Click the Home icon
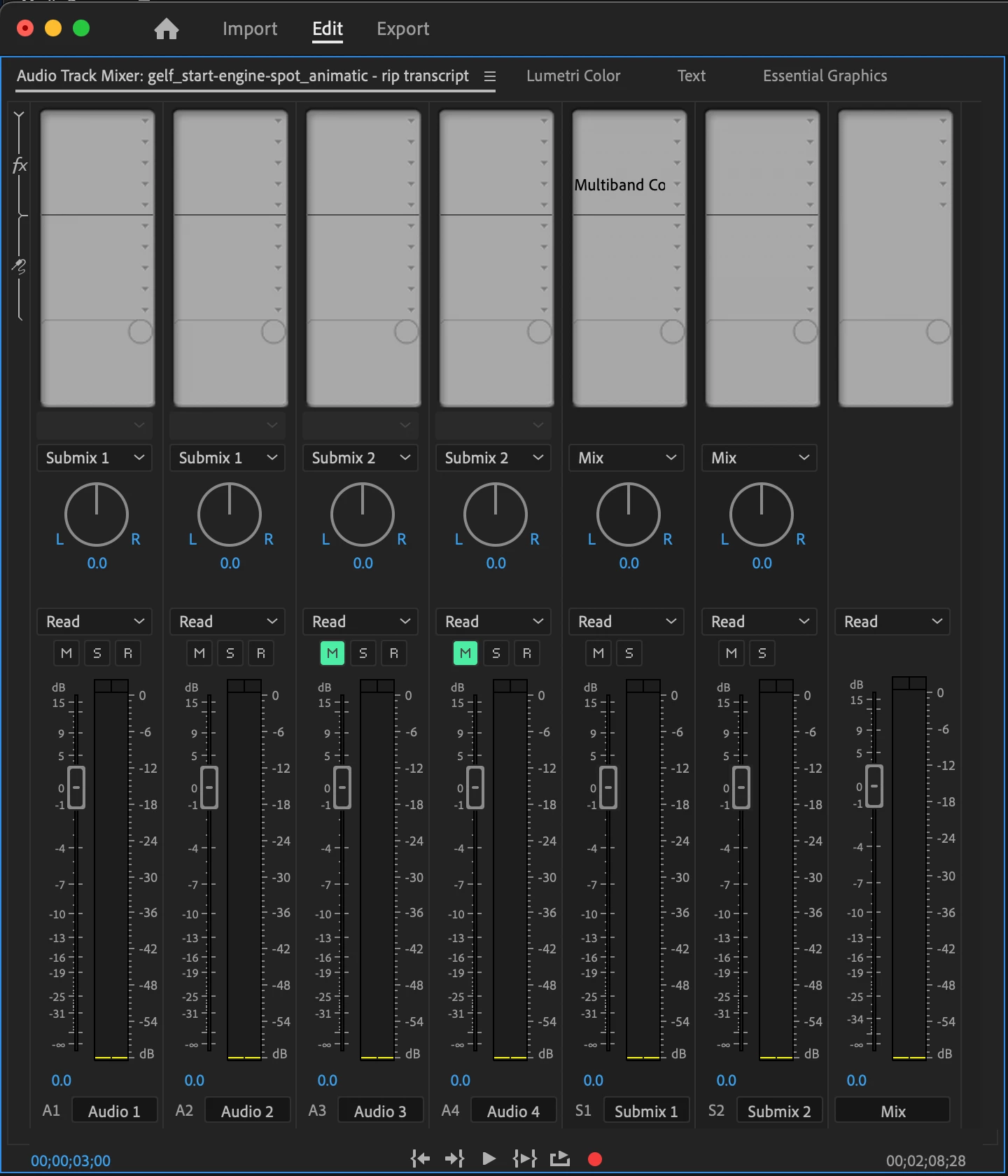The height and width of the screenshot is (1176, 1008). pos(167,29)
